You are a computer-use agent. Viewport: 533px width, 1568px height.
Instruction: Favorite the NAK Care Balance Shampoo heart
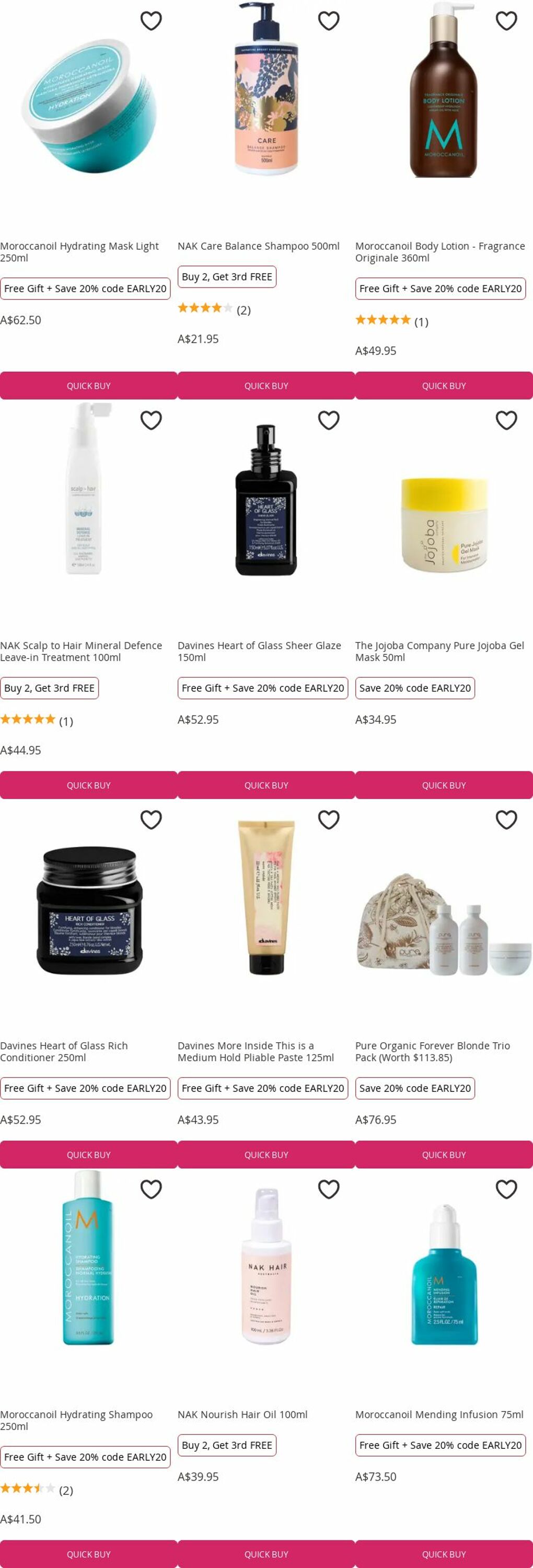pos(329,21)
